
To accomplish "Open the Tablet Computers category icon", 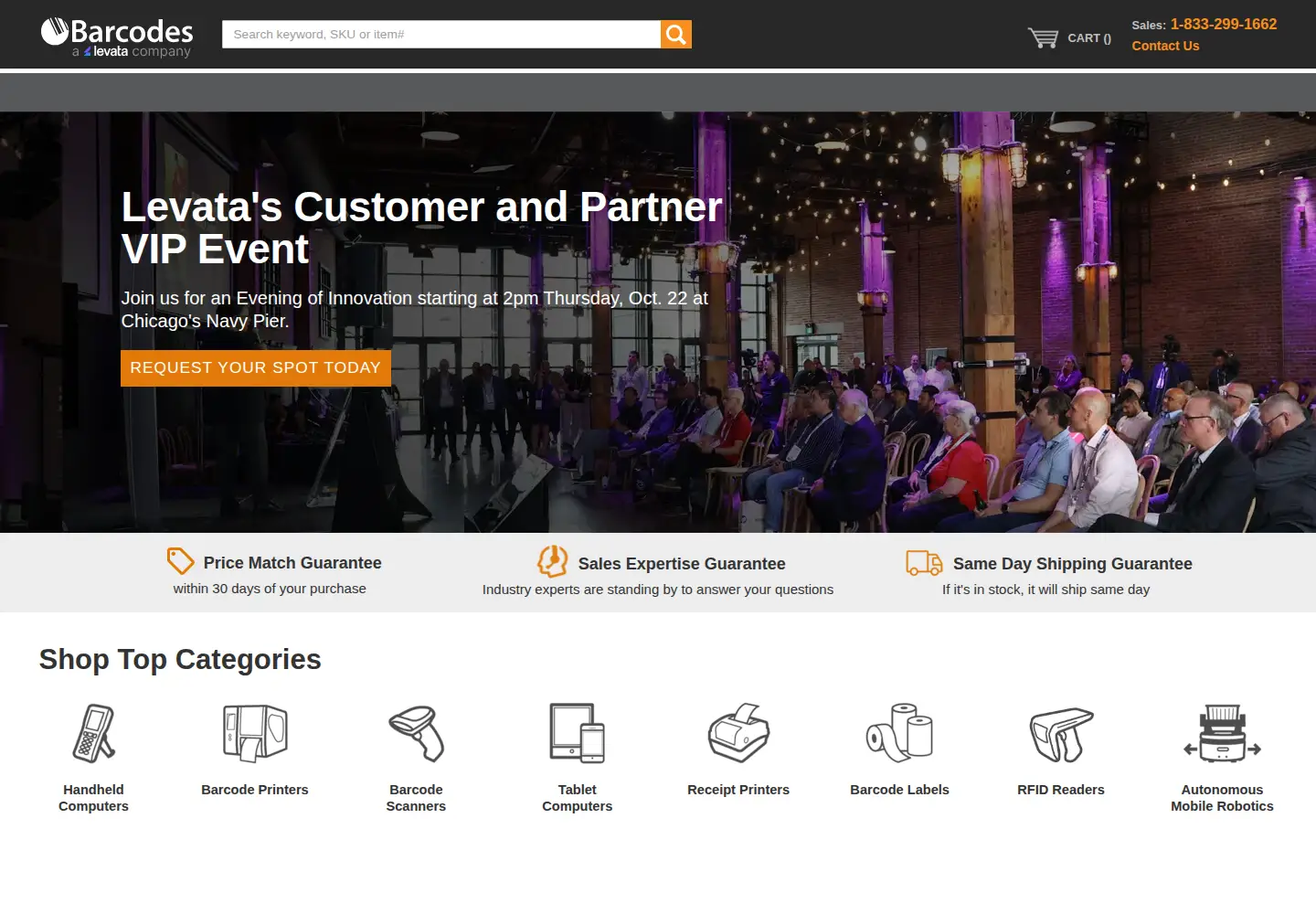I will point(578,733).
